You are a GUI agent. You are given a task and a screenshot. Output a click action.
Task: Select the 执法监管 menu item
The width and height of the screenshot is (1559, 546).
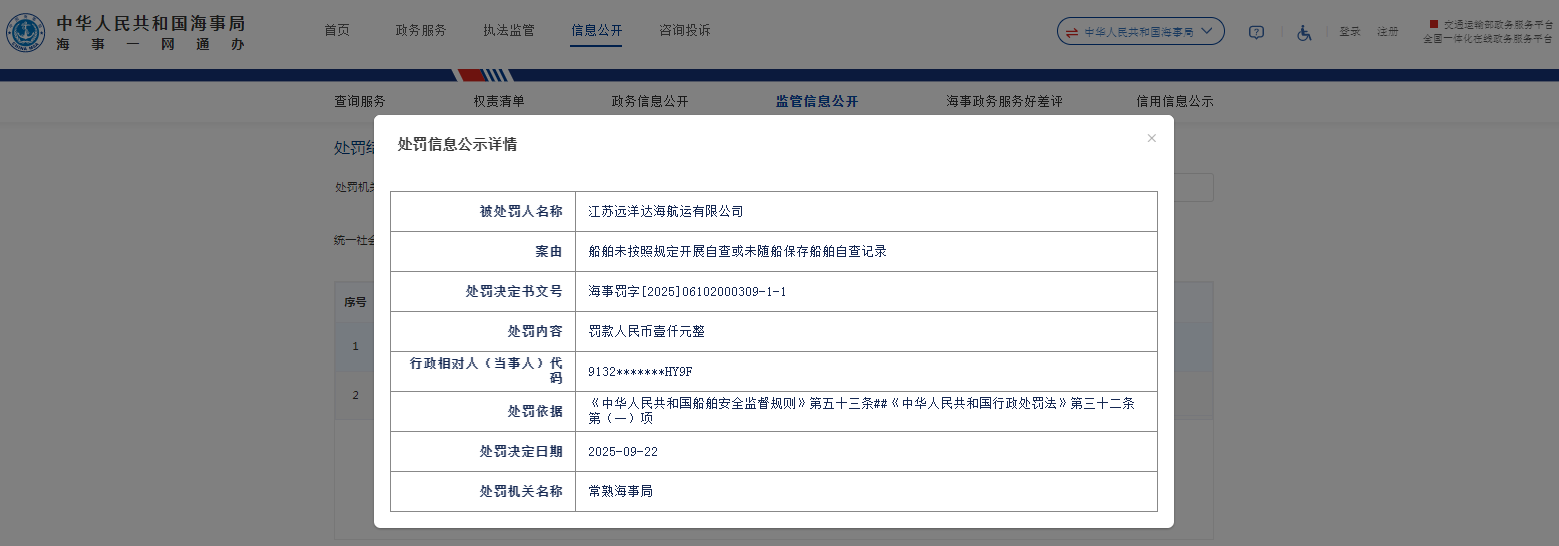[x=509, y=30]
